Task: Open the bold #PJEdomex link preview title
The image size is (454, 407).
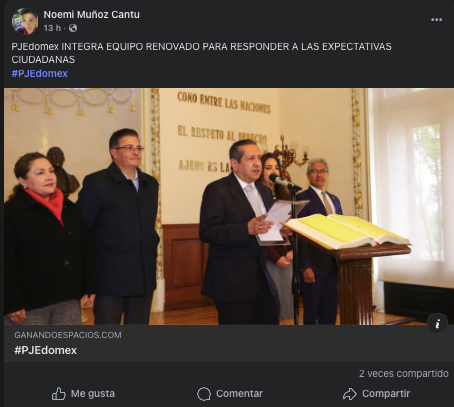Action: [46, 350]
